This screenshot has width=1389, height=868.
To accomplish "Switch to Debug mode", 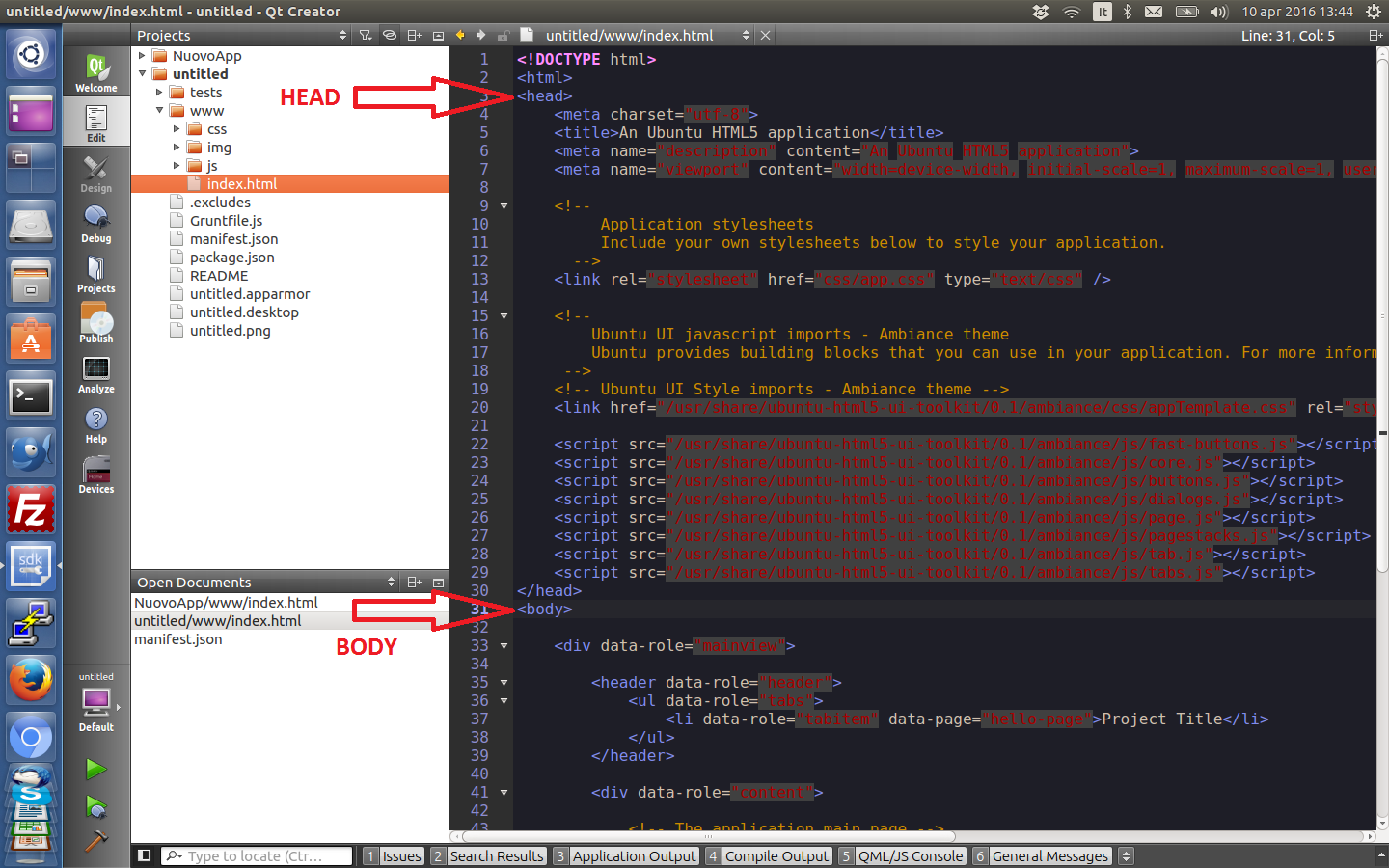I will pyautogui.click(x=95, y=224).
